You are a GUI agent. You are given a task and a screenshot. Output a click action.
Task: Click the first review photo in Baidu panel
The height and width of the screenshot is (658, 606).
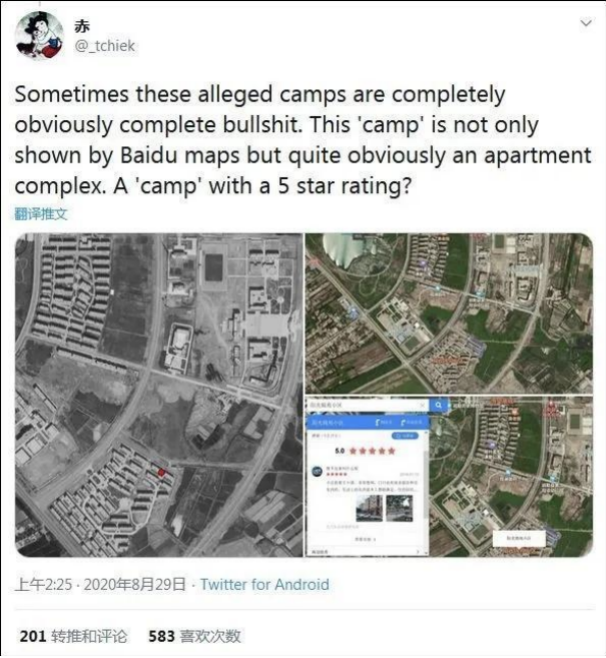click(368, 509)
